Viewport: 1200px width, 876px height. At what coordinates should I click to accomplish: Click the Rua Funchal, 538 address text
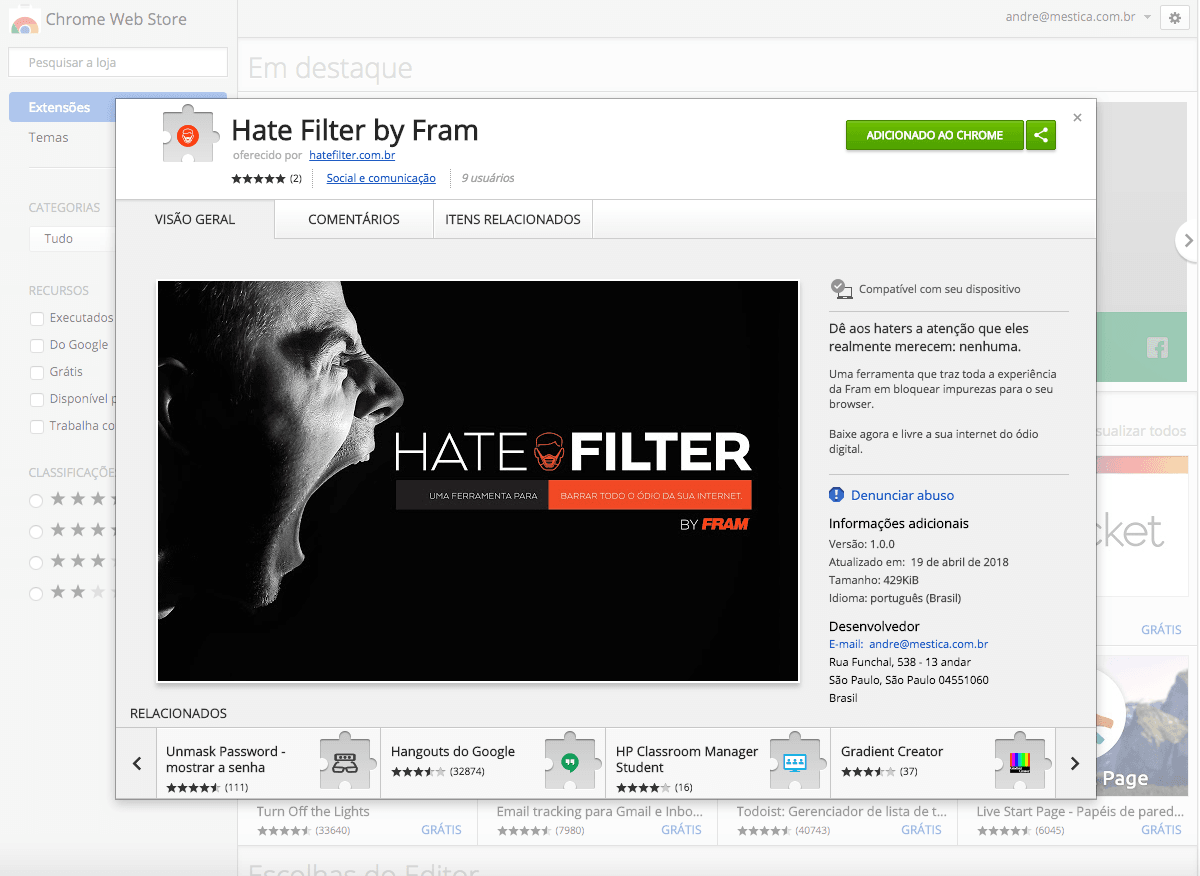pyautogui.click(x=900, y=662)
